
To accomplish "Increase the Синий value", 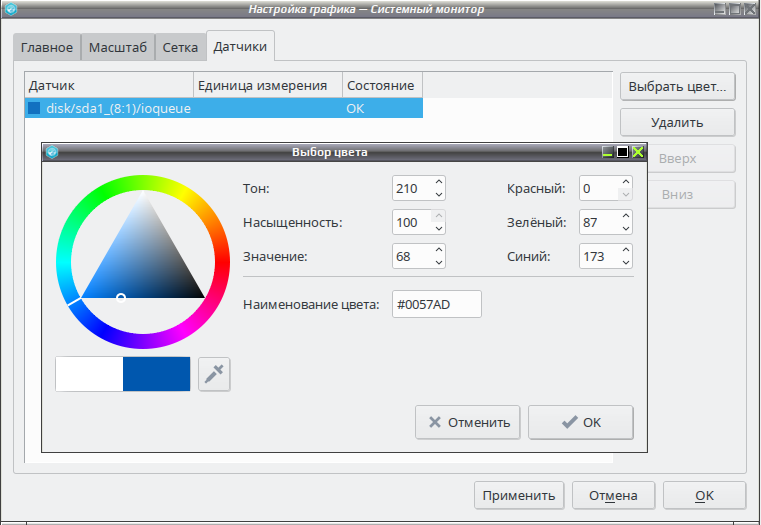I will click(x=626, y=250).
